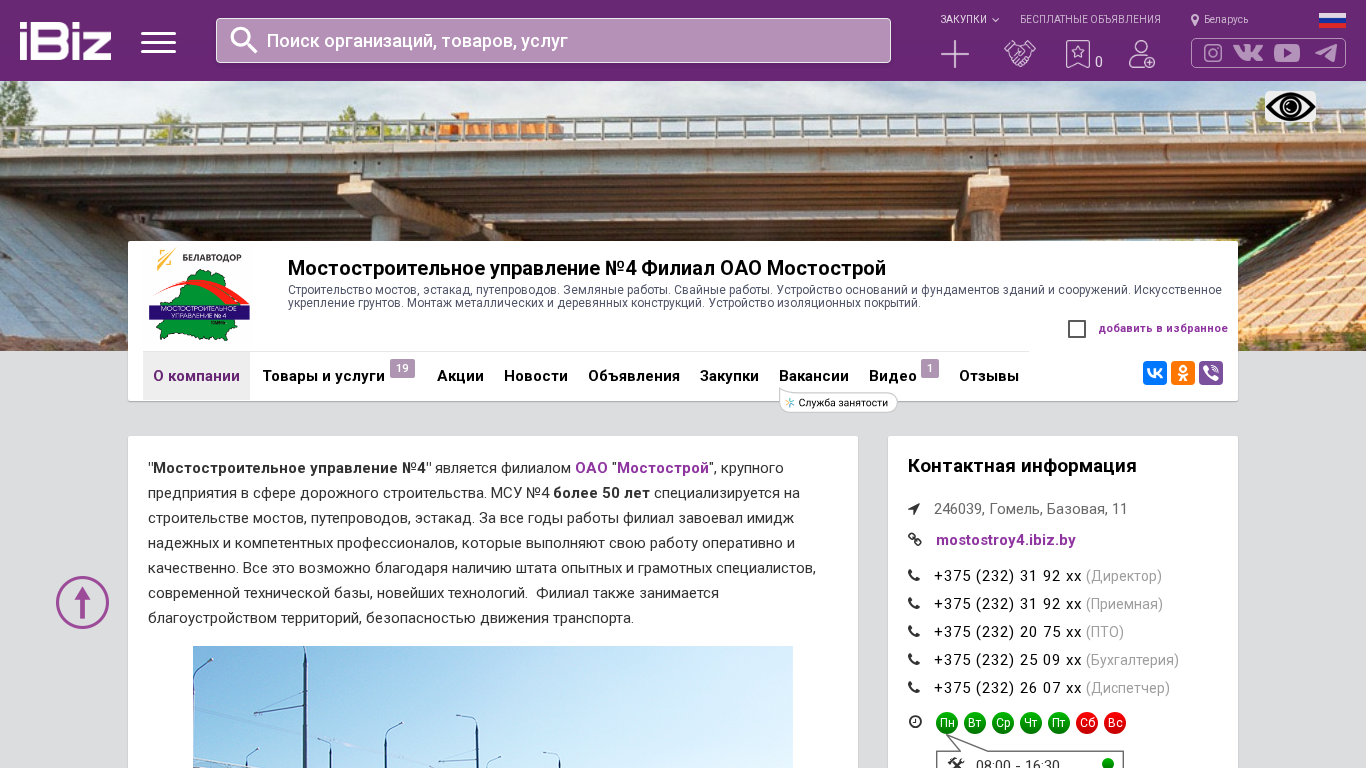
Task: Click the 'Контактная информация' heading
Action: click(1022, 466)
